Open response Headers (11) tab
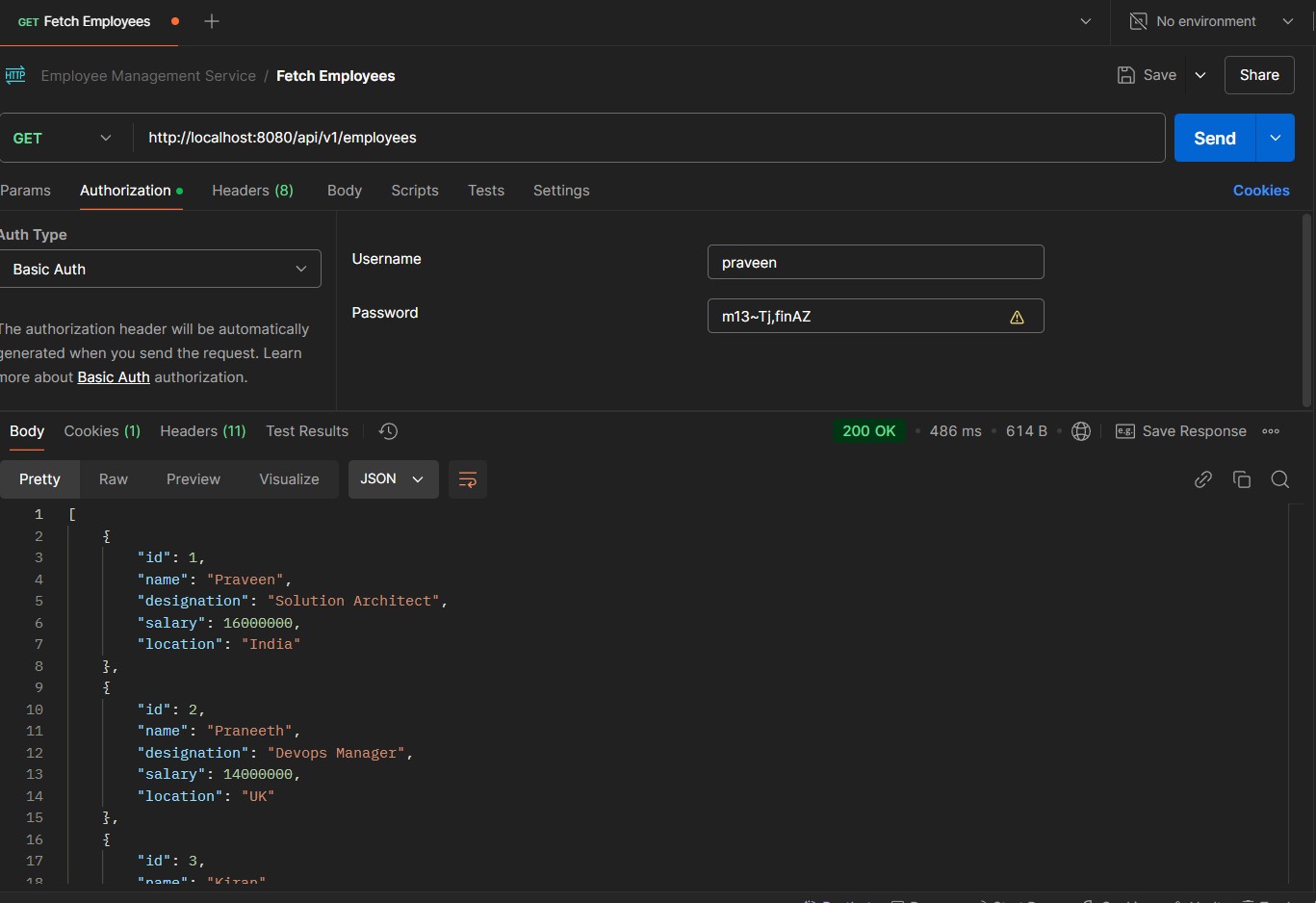 click(x=203, y=431)
